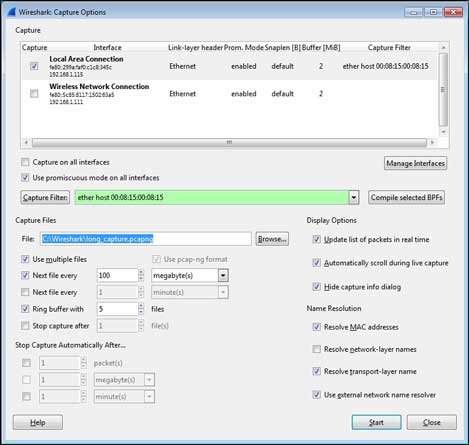Viewport: 469px width, 445px height.
Task: Click the Ring buffer with 5 files field
Action: click(x=117, y=309)
